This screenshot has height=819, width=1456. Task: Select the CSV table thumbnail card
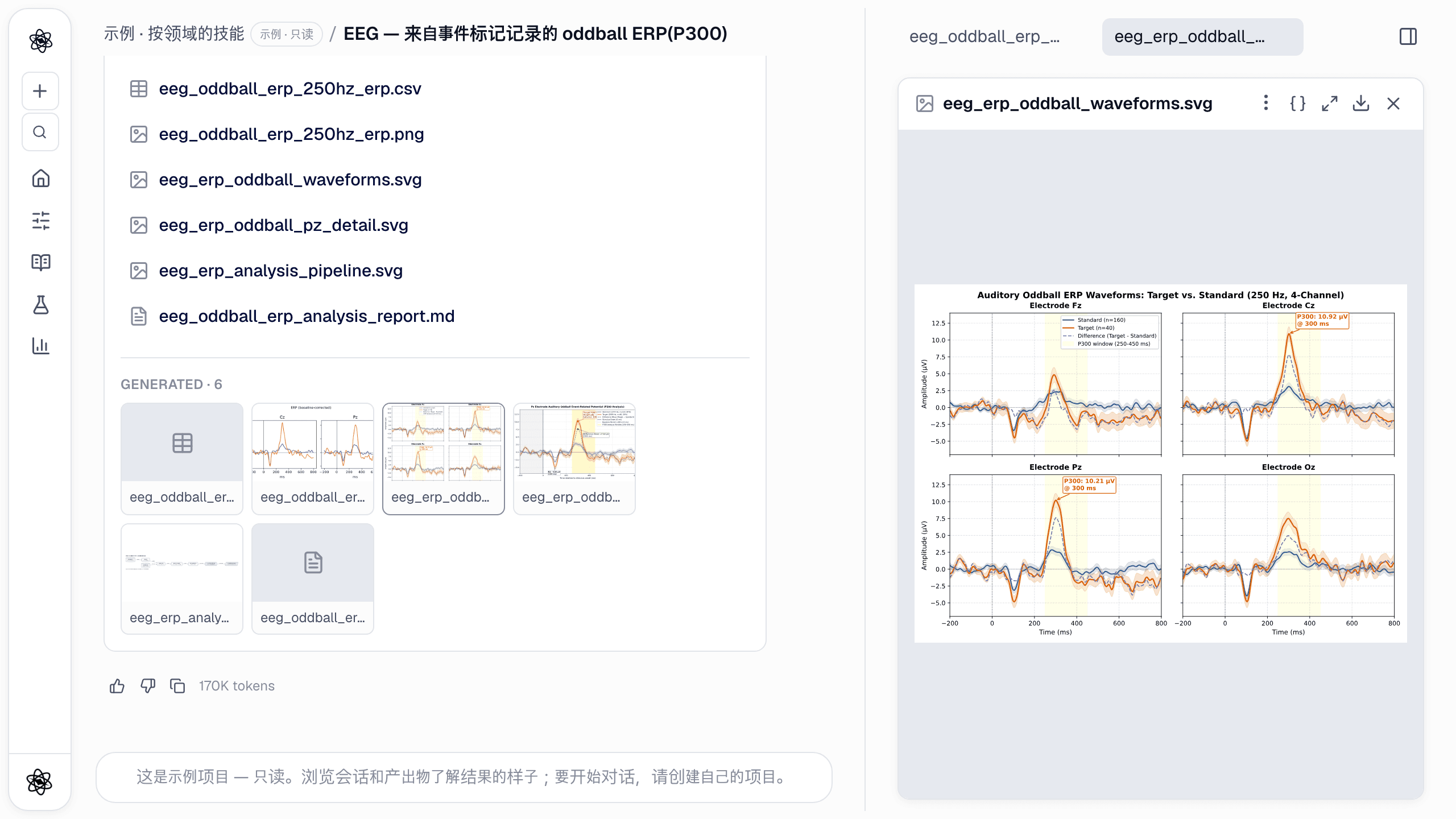pyautogui.click(x=182, y=459)
